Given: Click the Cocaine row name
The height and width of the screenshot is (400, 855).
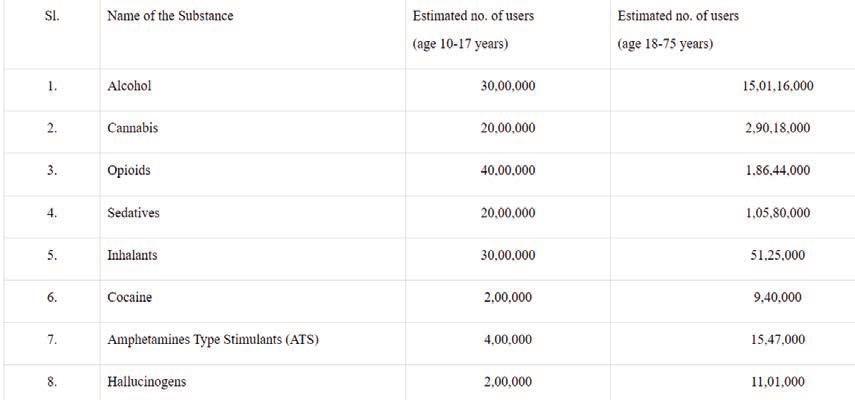Looking at the screenshot, I should pos(130,297).
